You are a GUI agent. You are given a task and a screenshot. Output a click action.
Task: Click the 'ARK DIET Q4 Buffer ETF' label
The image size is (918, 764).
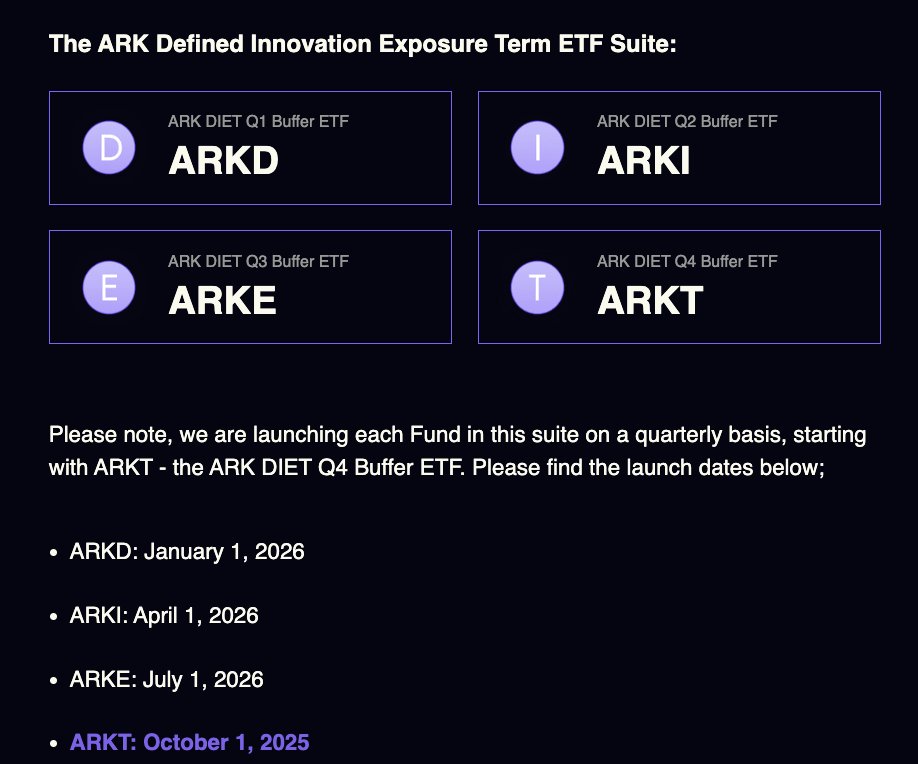687,262
